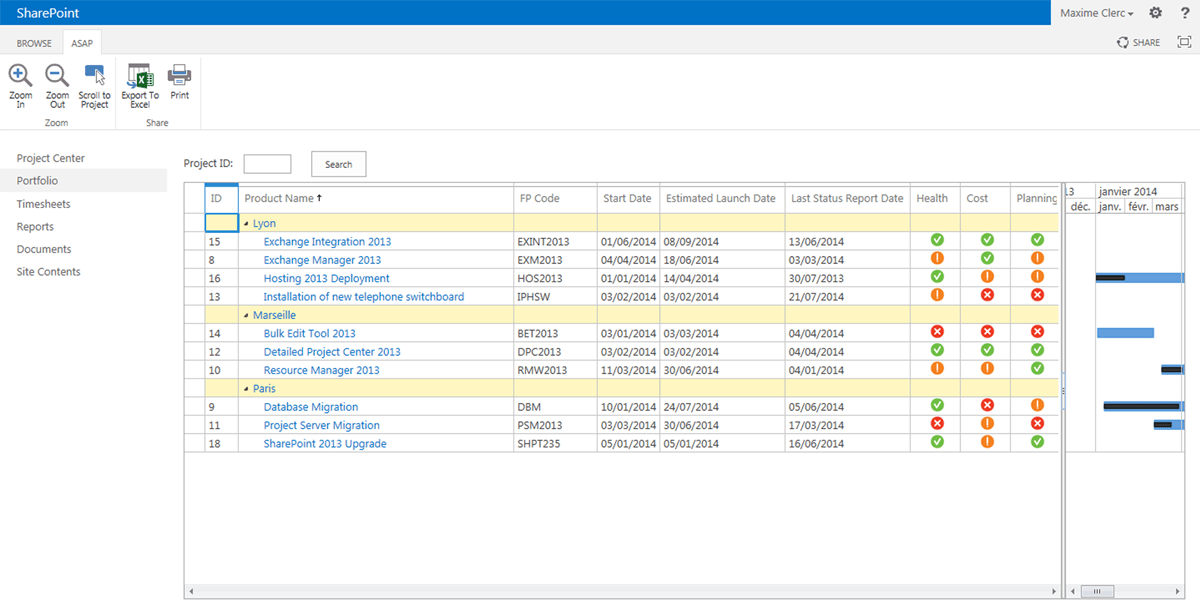This screenshot has width=1200, height=600.
Task: Select the Scroll to Project icon
Action: [95, 75]
